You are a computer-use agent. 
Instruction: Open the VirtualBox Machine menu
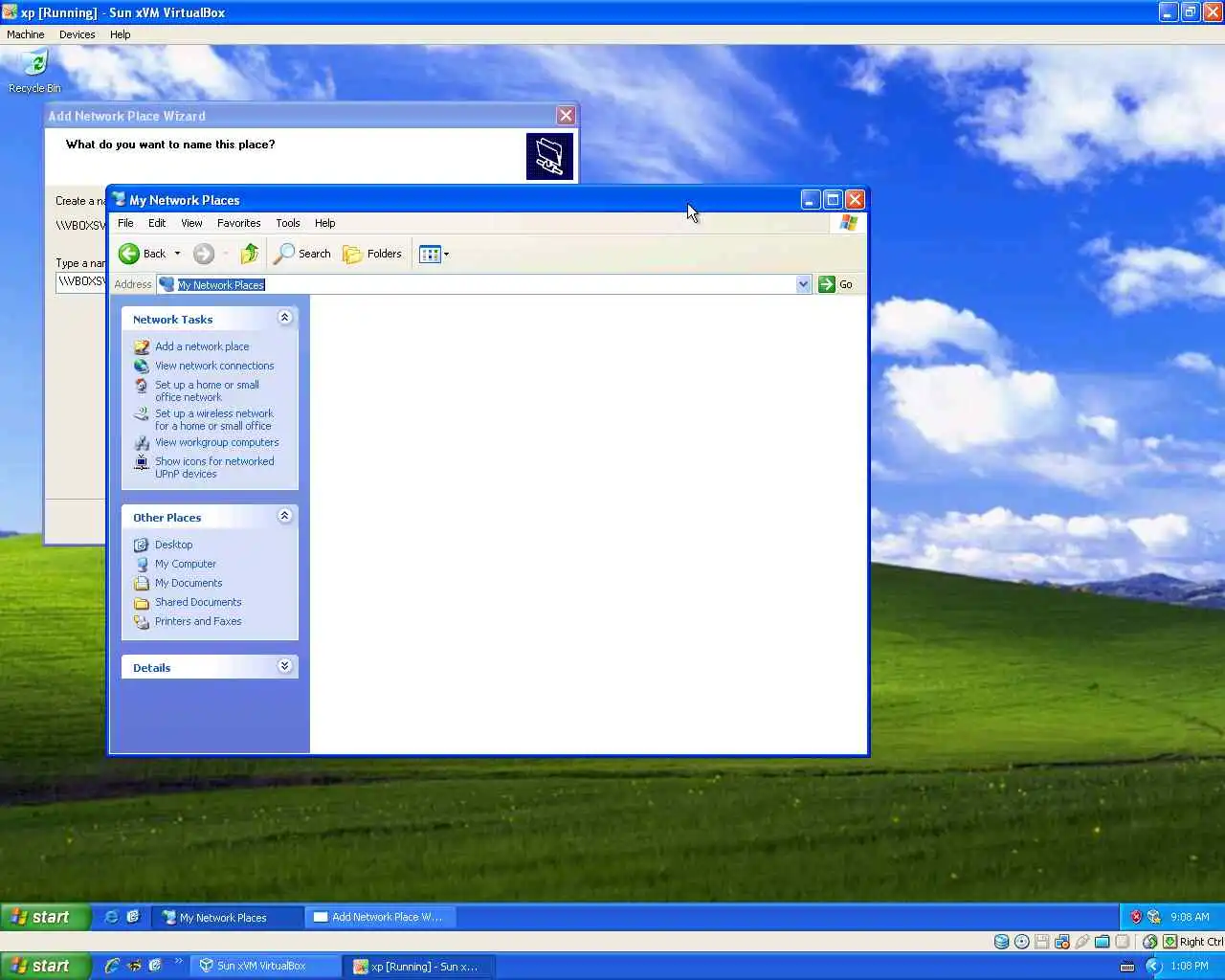[x=26, y=34]
